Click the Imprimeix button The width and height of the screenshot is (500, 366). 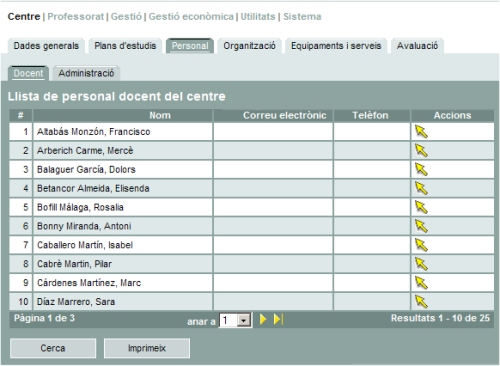[x=147, y=348]
